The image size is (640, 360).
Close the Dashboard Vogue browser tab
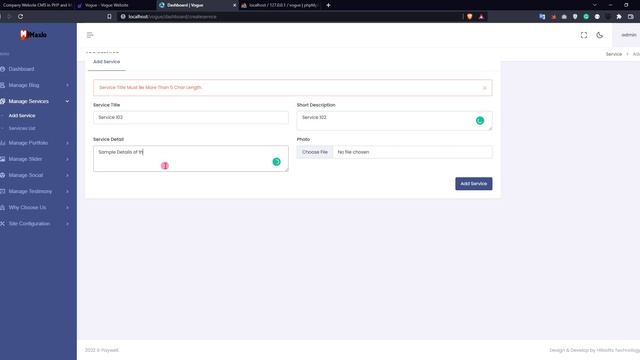(x=234, y=5)
